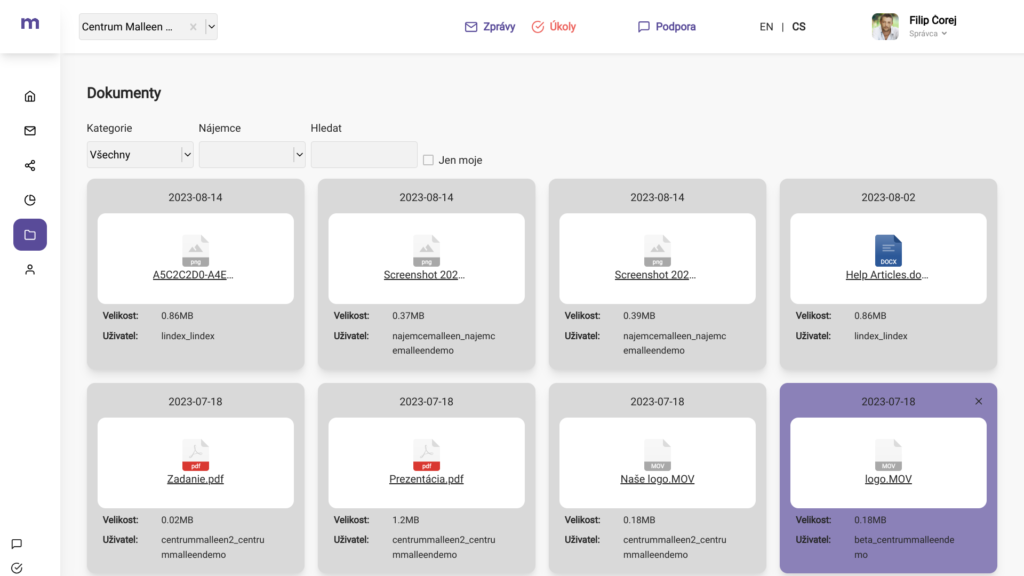The image size is (1024, 576).
Task: Go to Zprávy in top navigation
Action: 490,27
